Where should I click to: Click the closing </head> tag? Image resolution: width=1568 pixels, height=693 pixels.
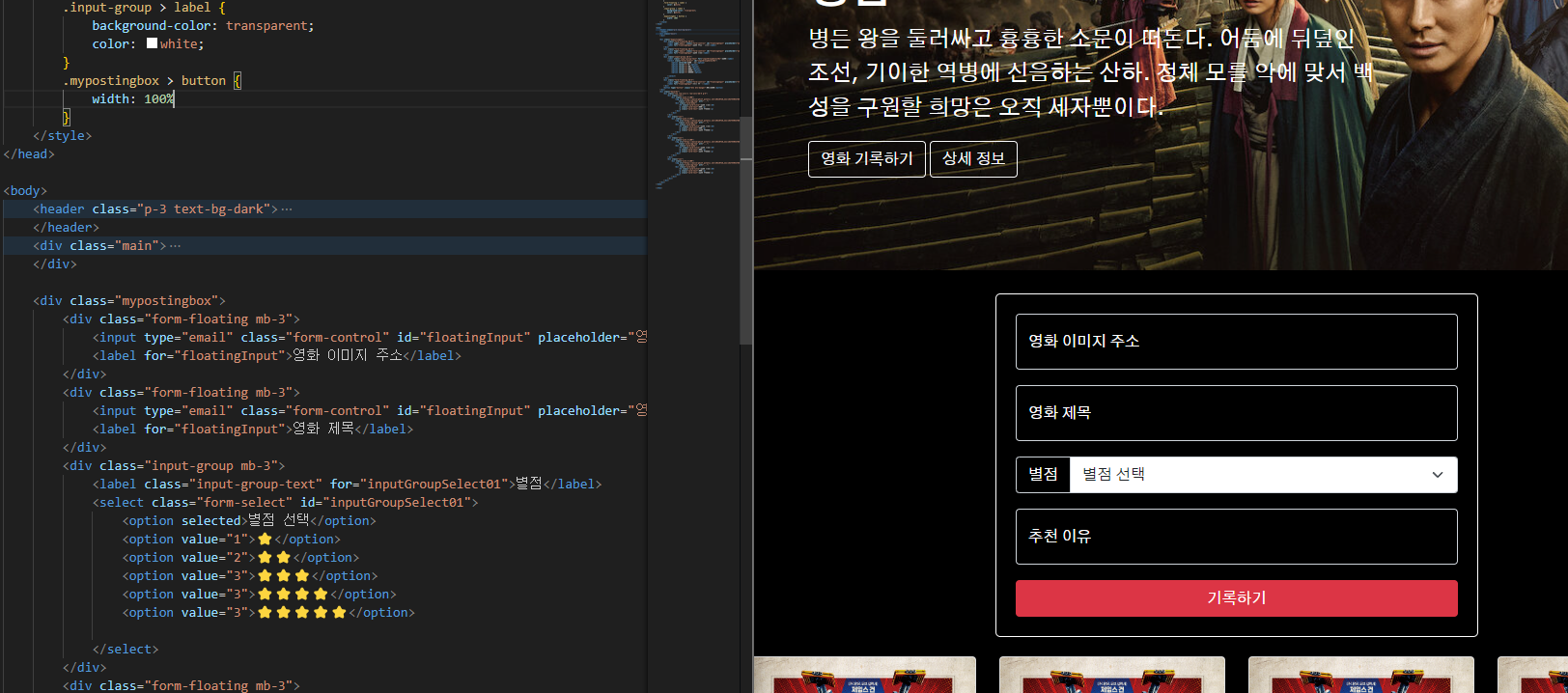click(29, 154)
